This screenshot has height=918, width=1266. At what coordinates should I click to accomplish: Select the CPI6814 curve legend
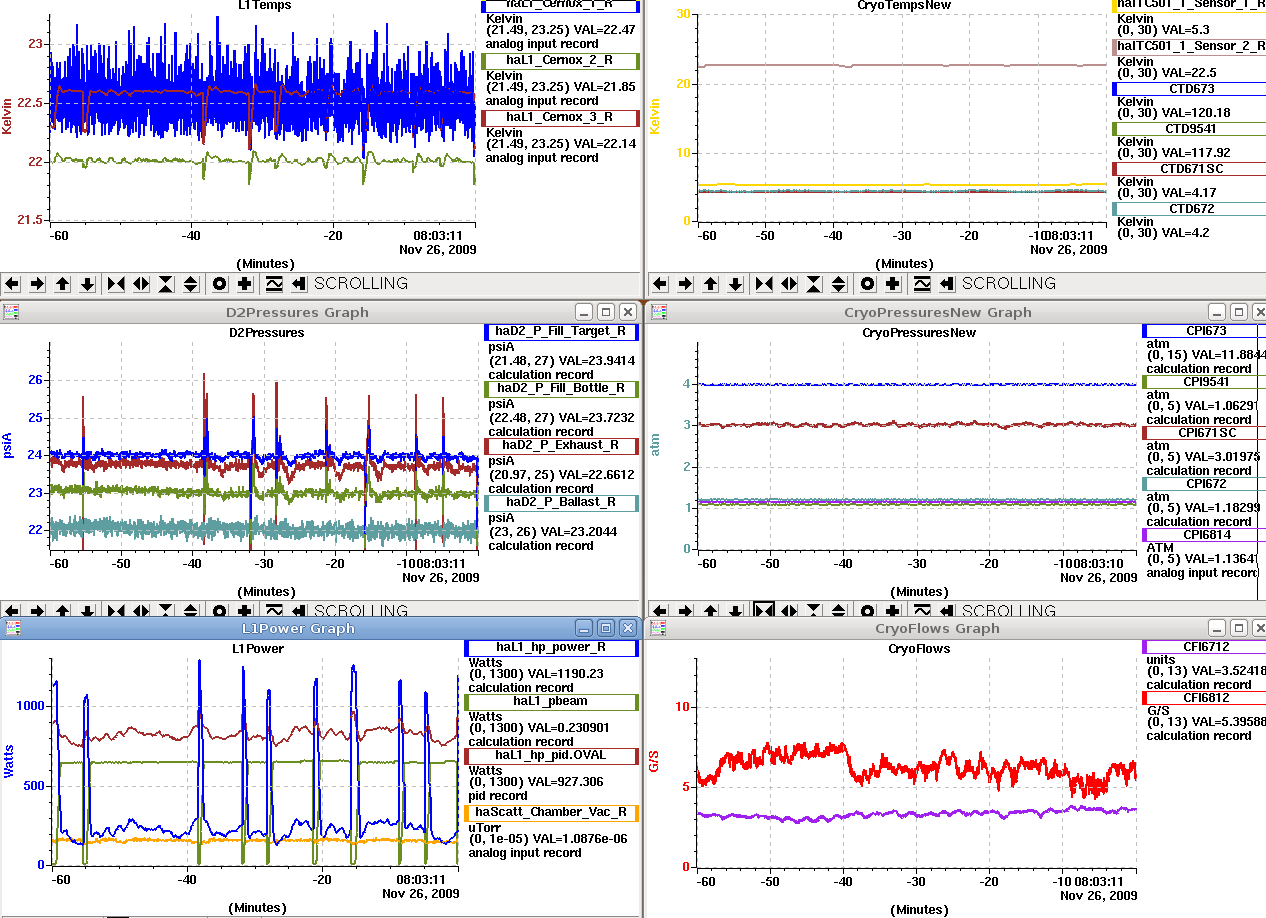pyautogui.click(x=1204, y=534)
